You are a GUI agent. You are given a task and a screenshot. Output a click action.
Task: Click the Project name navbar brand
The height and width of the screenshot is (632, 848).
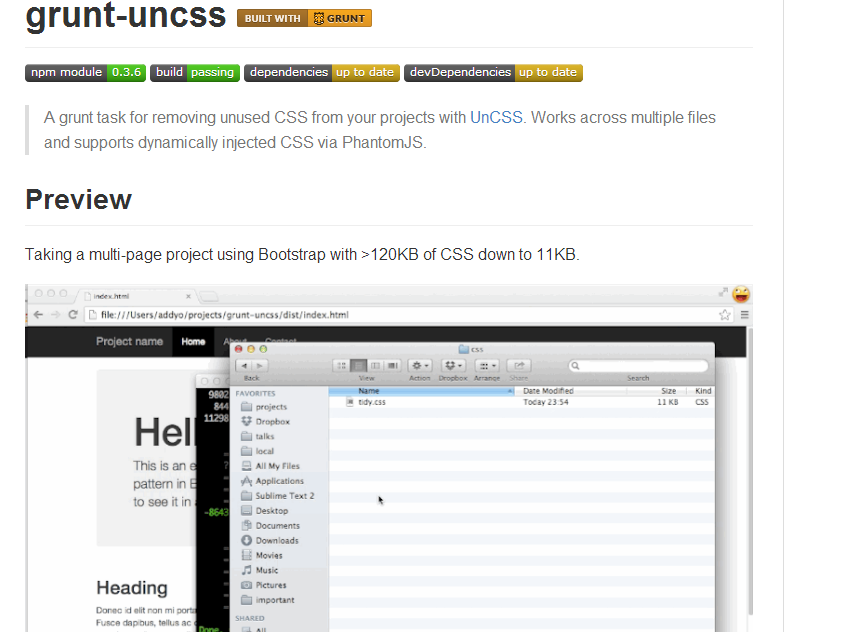point(129,342)
